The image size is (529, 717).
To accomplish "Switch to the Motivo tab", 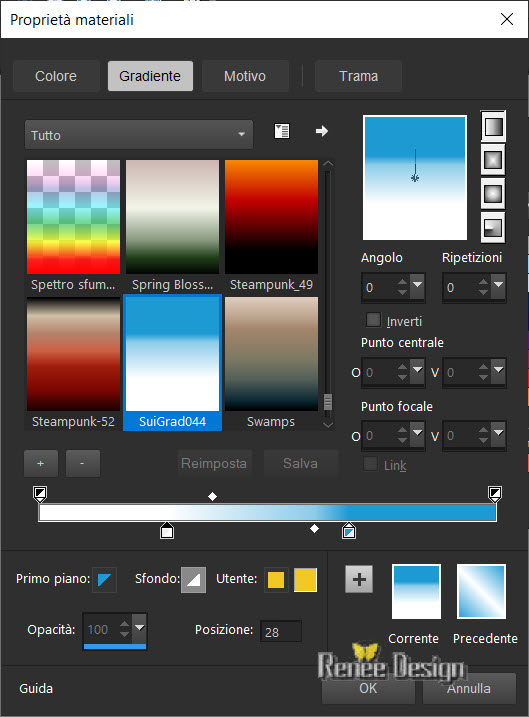I will pyautogui.click(x=245, y=76).
